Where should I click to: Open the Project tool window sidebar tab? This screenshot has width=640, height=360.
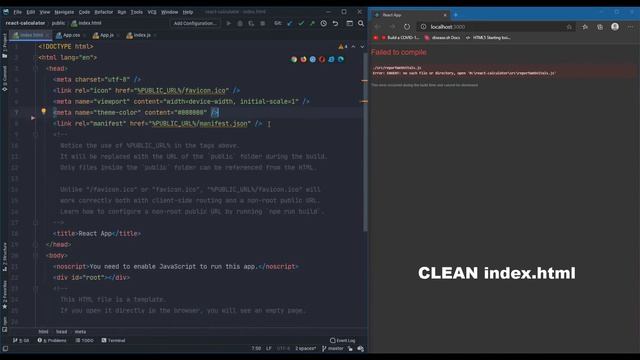click(x=4, y=45)
